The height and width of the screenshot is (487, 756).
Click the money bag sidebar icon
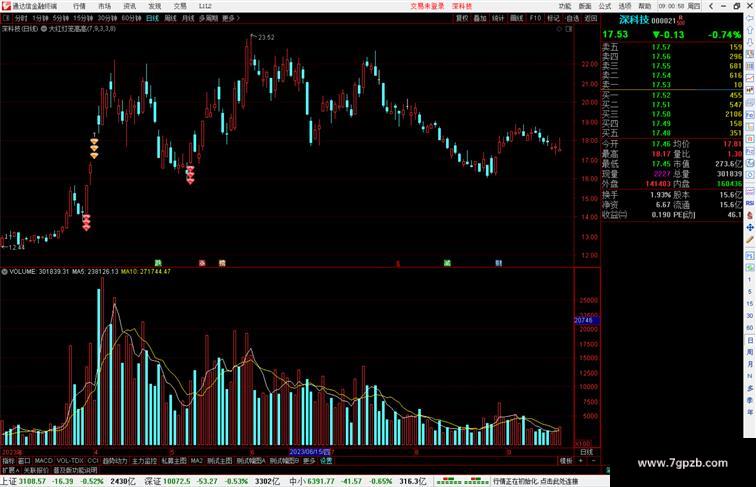tap(750, 215)
